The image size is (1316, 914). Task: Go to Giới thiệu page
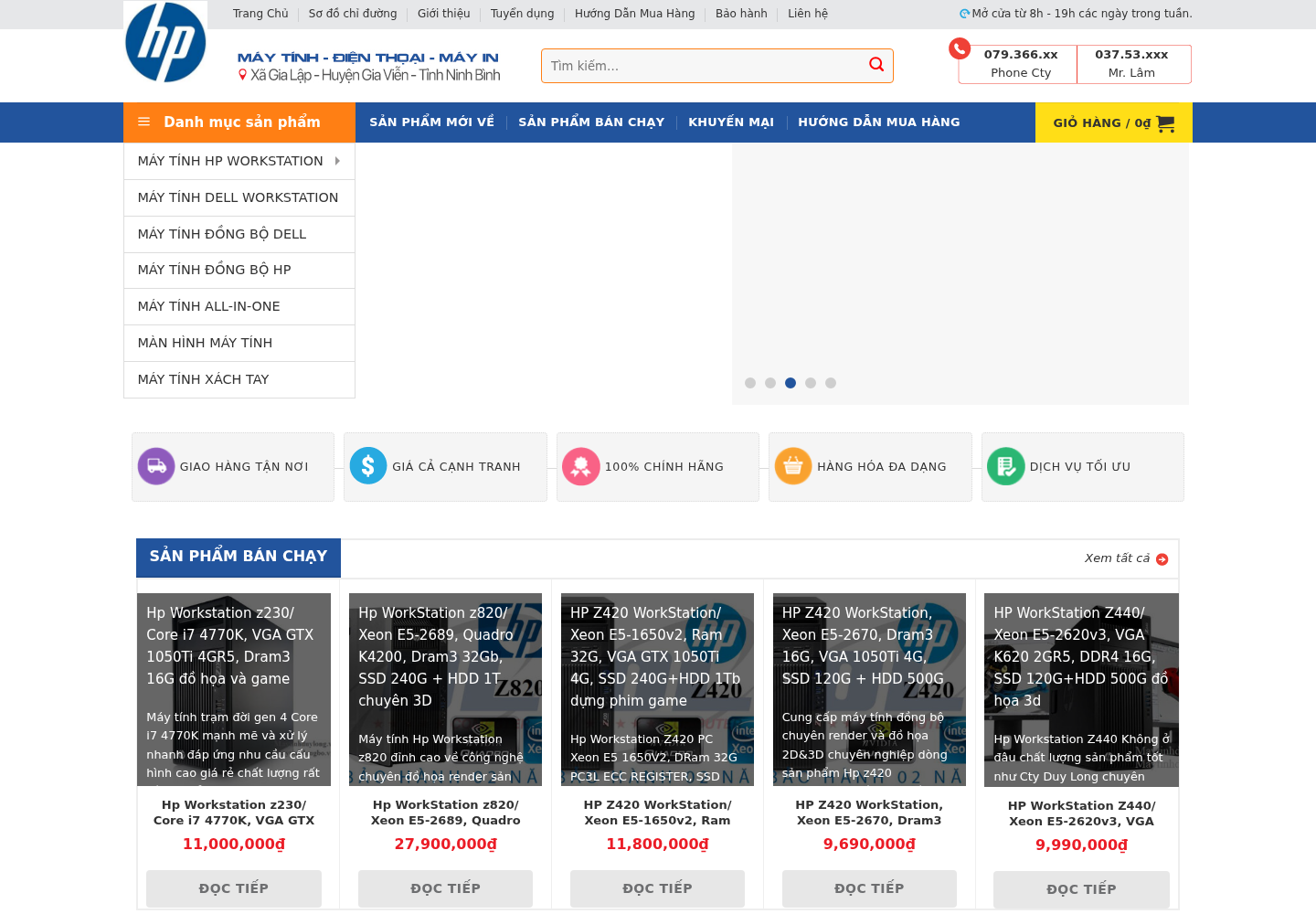(444, 14)
